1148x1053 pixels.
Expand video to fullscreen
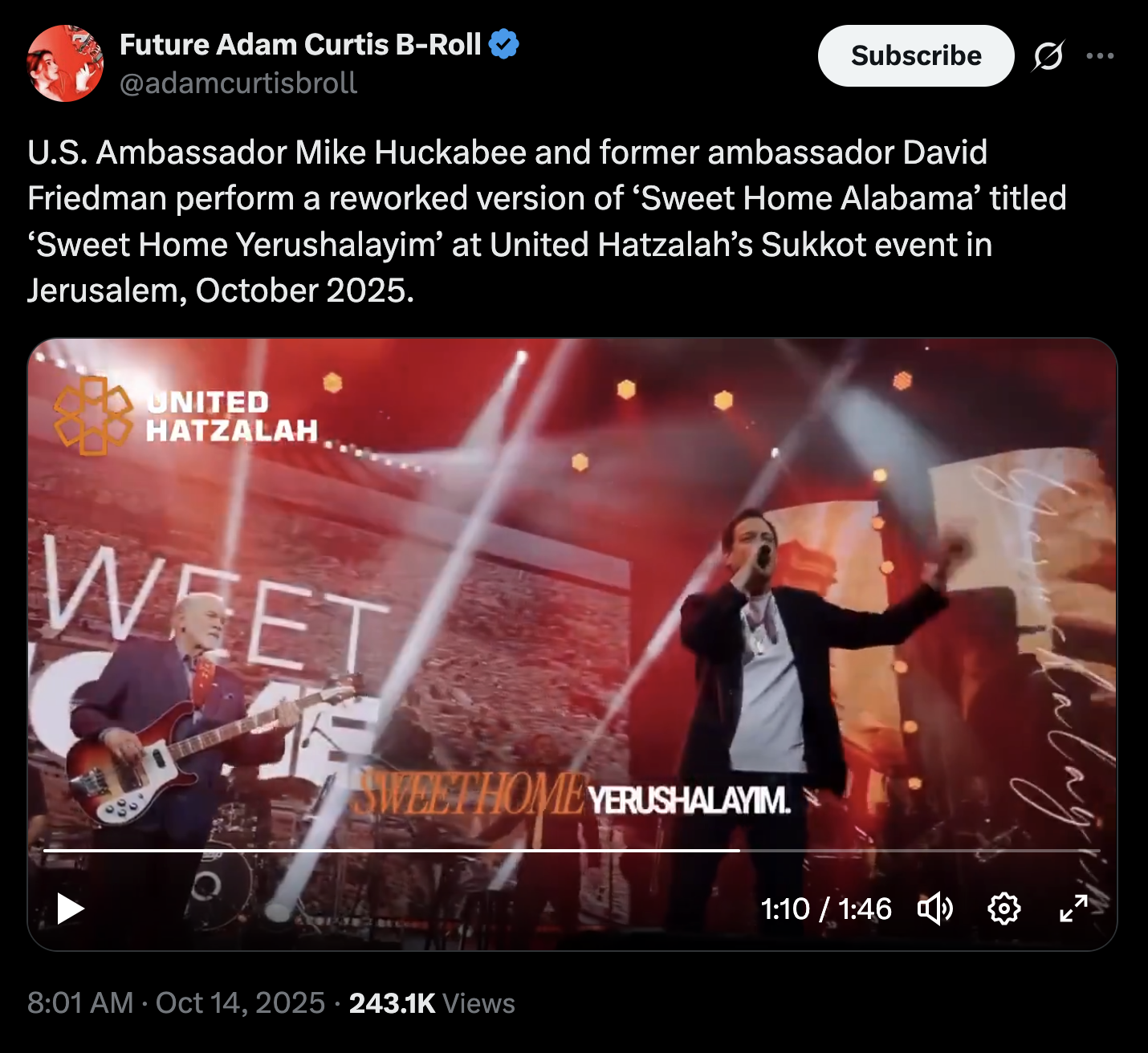[x=1073, y=909]
